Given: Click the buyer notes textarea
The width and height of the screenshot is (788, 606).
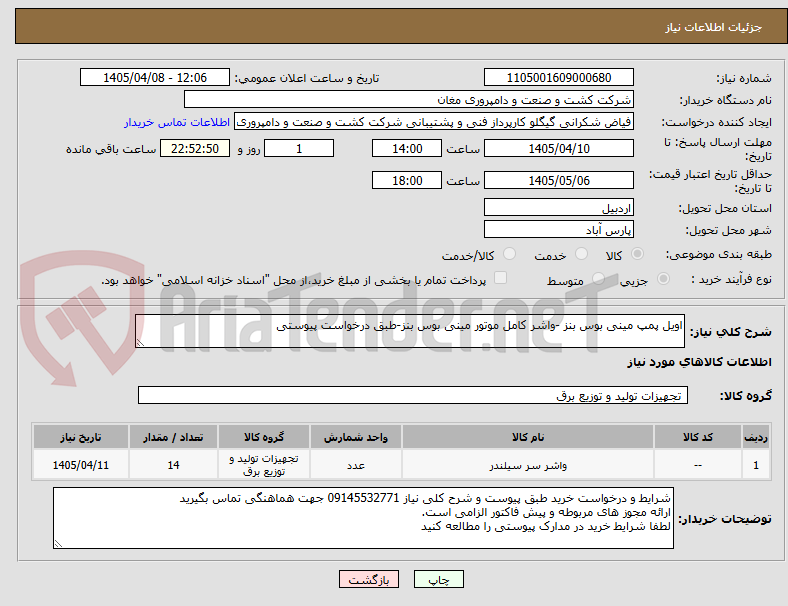Looking at the screenshot, I should (363, 518).
